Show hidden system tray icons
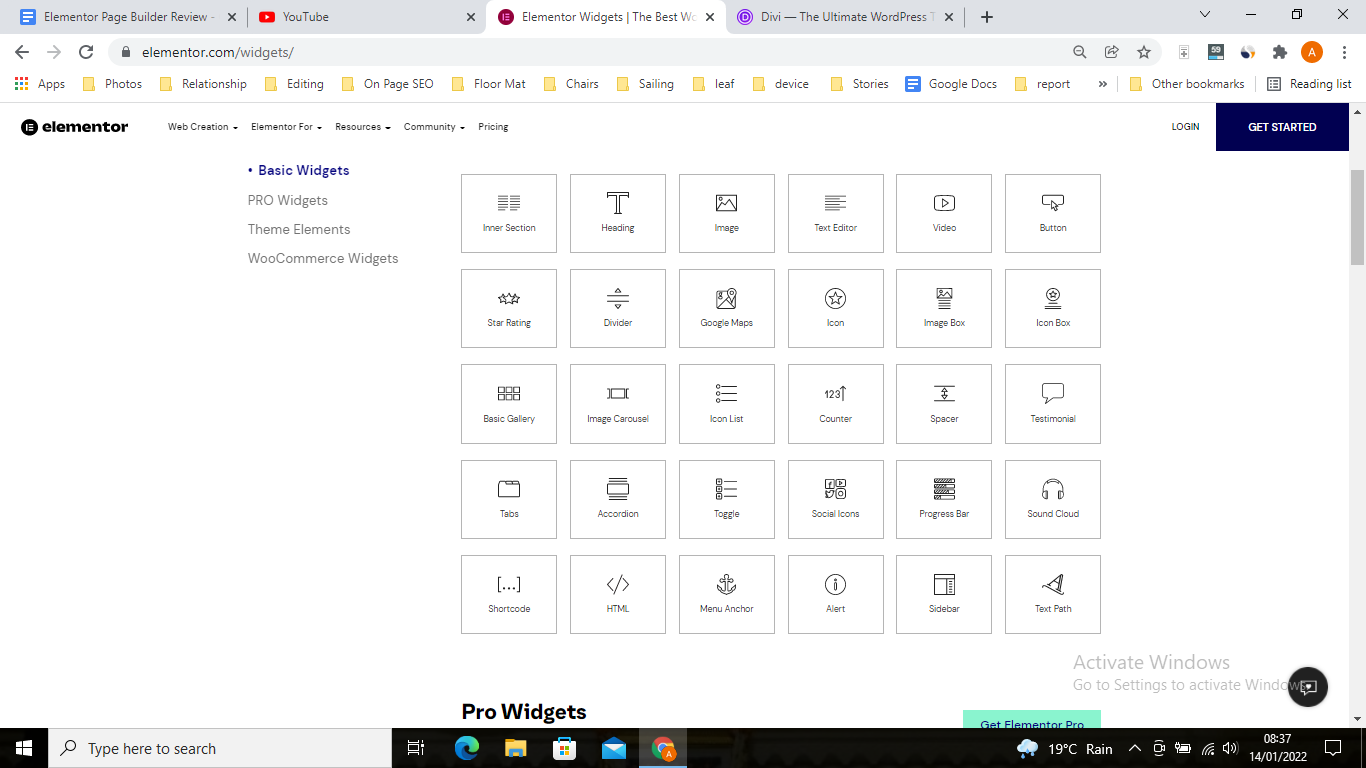The width and height of the screenshot is (1366, 768). pos(1134,748)
